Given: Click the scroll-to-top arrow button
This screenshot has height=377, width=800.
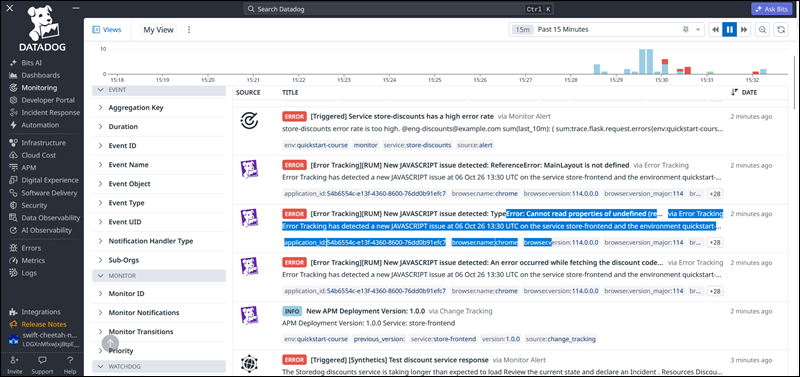Looking at the screenshot, I should click(x=111, y=343).
